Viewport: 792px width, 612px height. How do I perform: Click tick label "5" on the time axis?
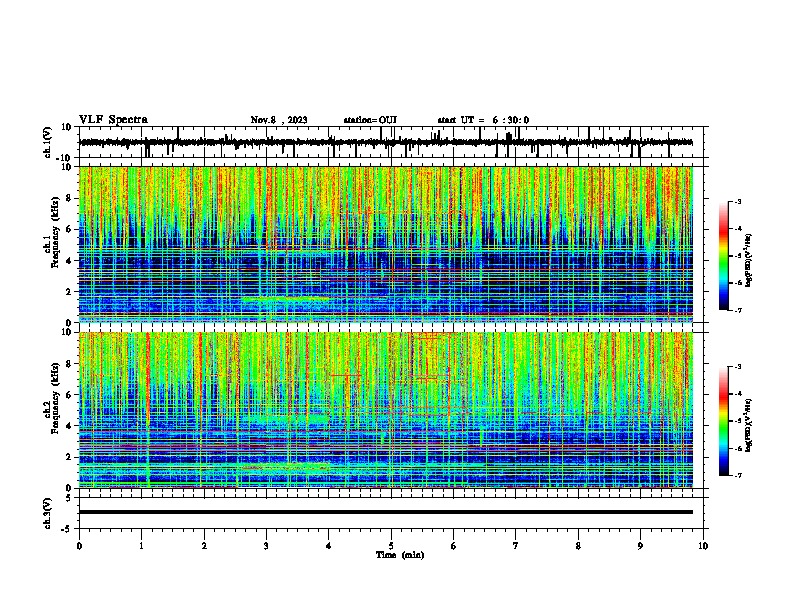coord(391,546)
